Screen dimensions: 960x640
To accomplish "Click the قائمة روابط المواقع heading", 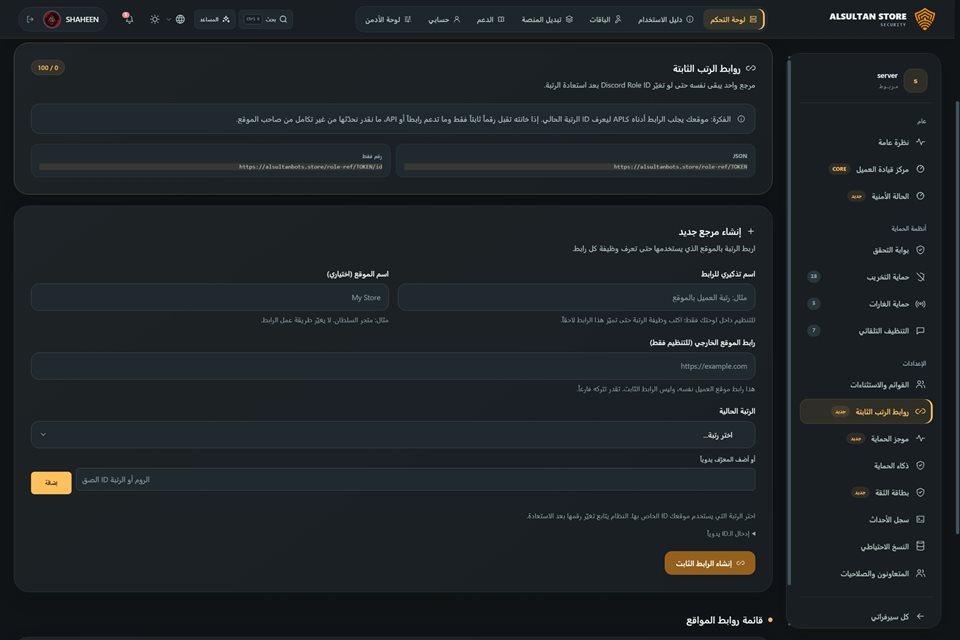I will click(x=724, y=620).
